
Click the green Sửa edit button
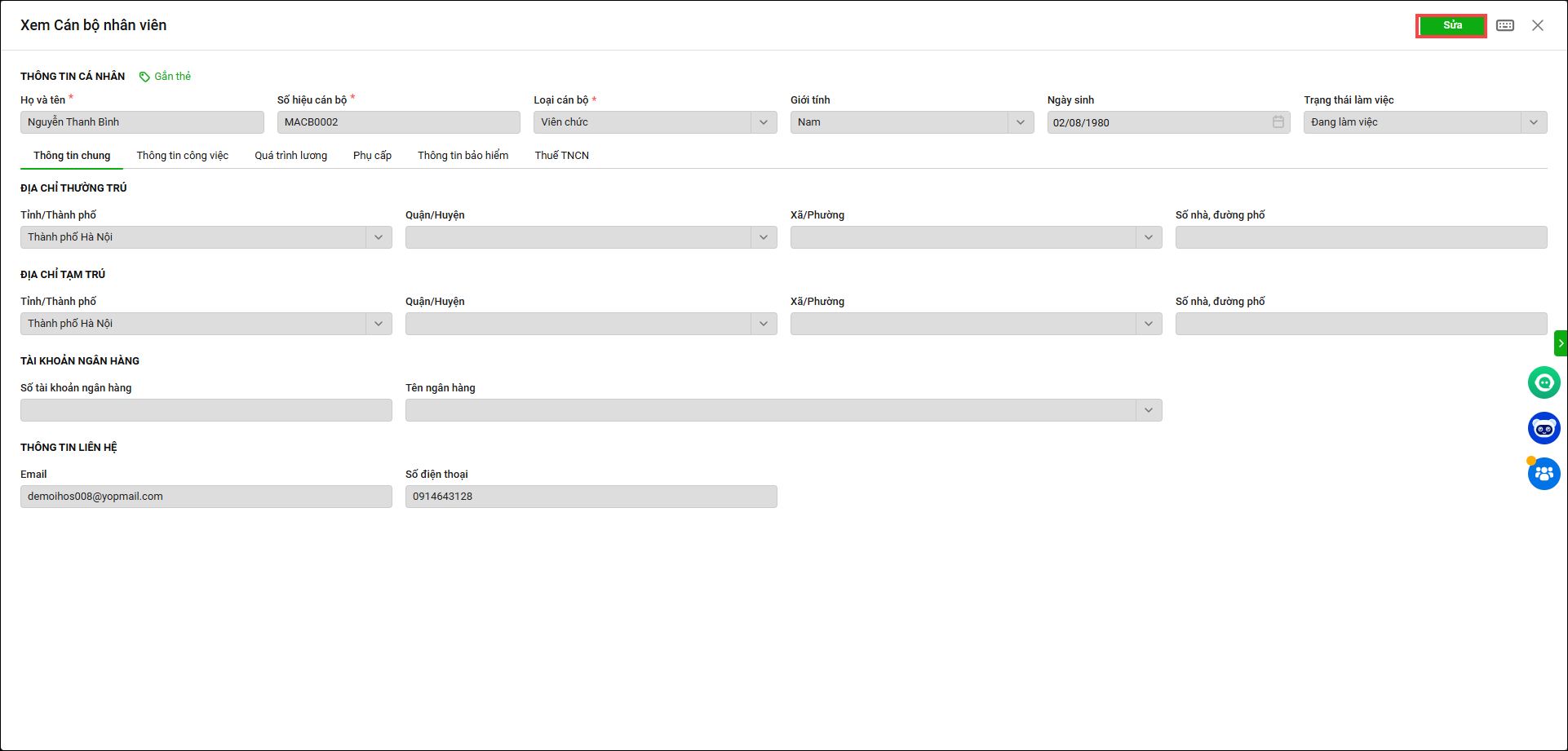coord(1451,26)
